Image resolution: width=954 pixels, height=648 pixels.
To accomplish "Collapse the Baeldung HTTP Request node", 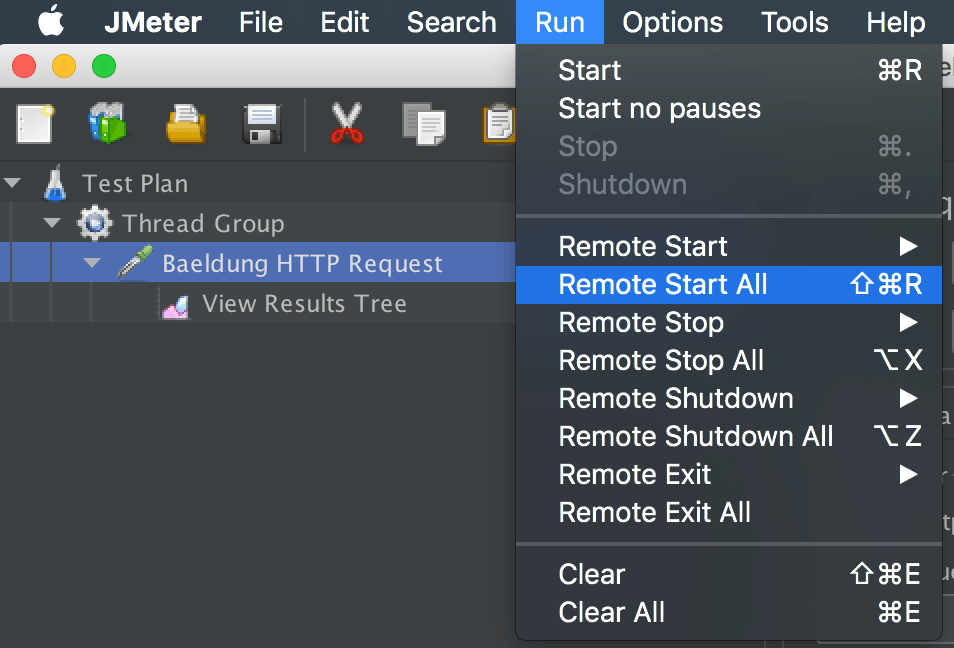I will (x=93, y=263).
